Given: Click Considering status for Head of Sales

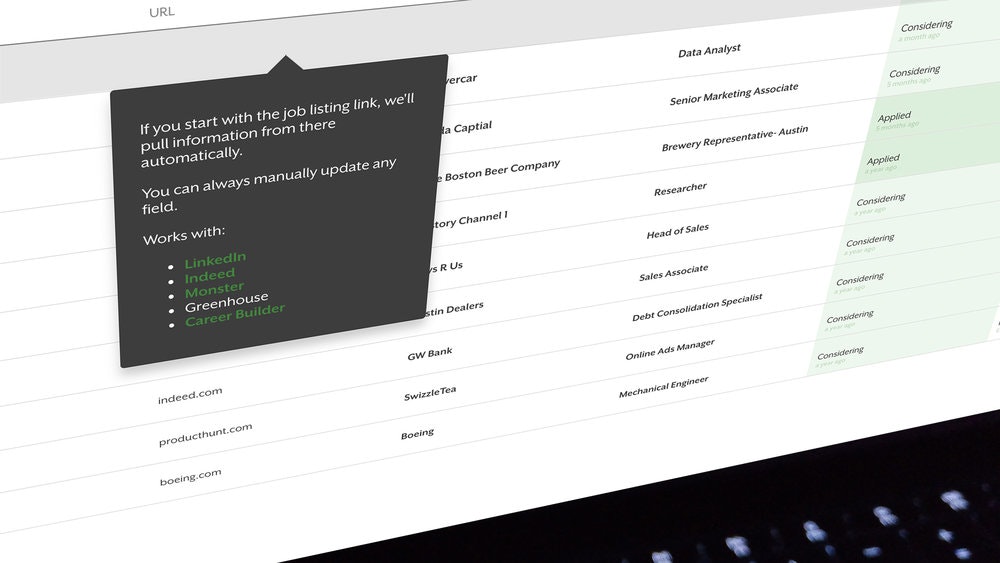Looking at the screenshot, I should (881, 199).
